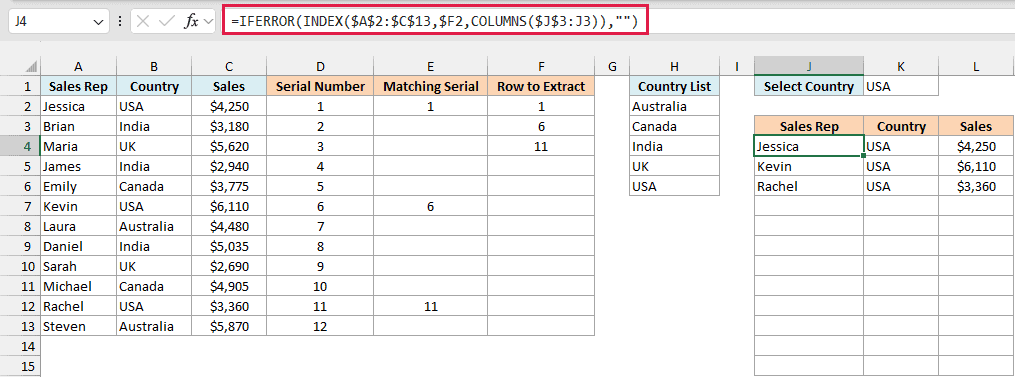Expand the function list arrow beside fx
The image size is (1015, 377).
click(208, 21)
